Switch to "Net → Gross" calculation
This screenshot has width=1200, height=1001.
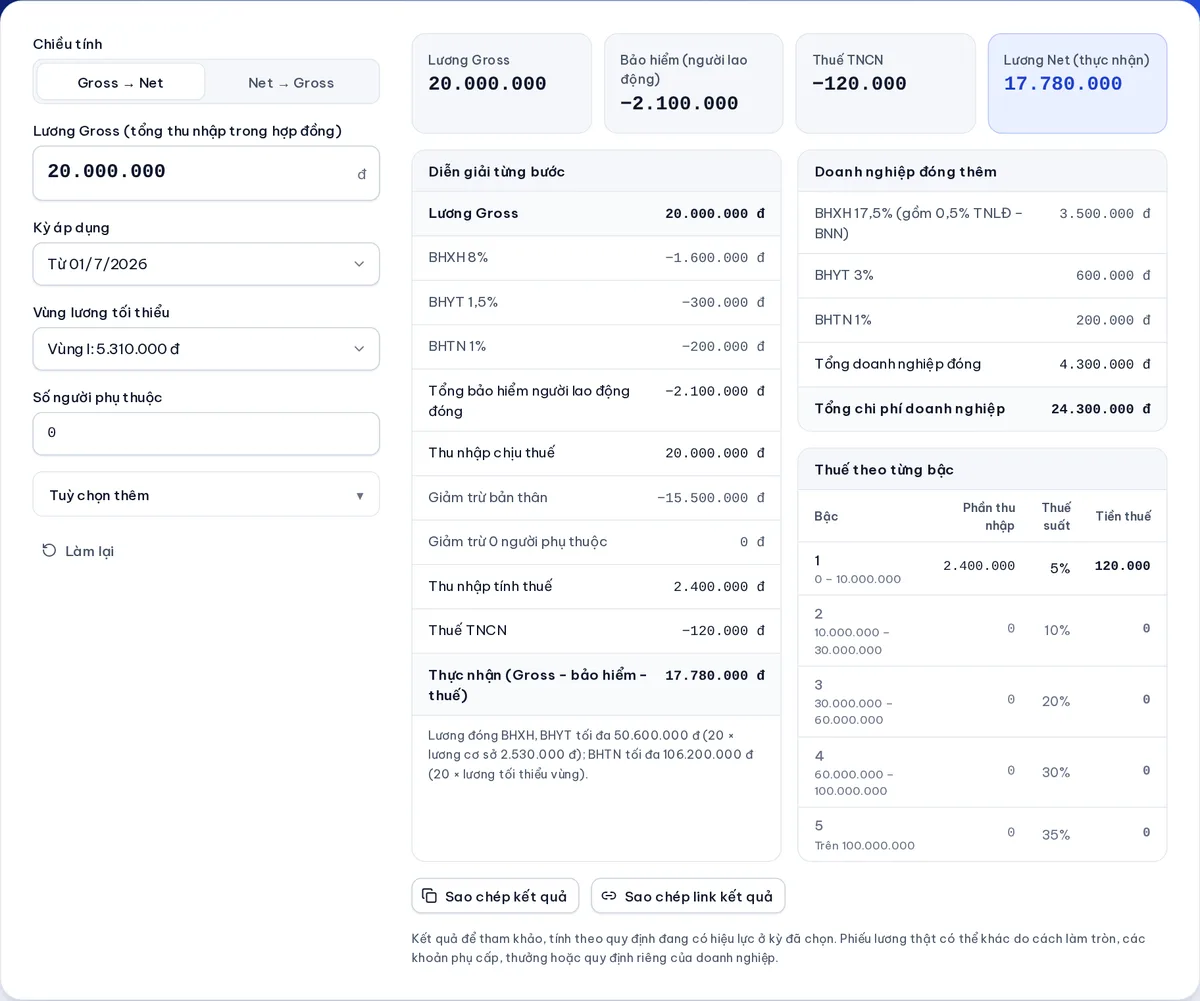coord(291,82)
